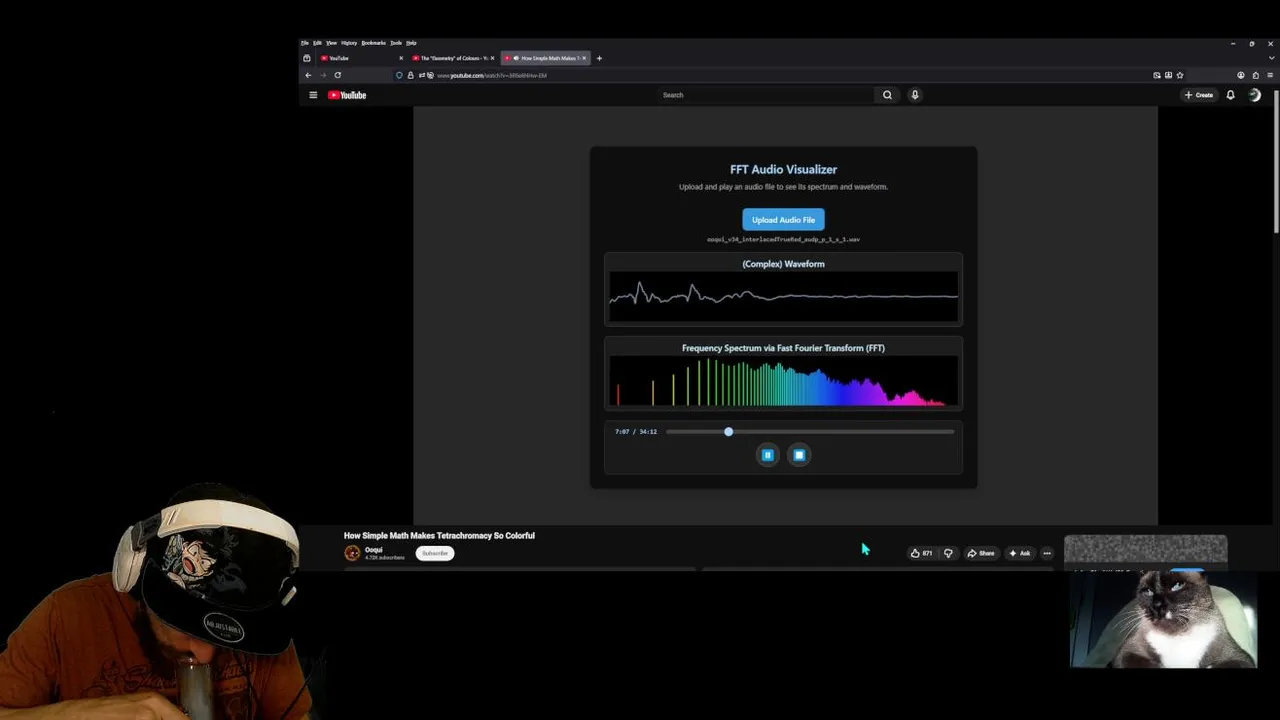The height and width of the screenshot is (720, 1280).
Task: Open YouTube notifications bell
Action: [x=1230, y=95]
